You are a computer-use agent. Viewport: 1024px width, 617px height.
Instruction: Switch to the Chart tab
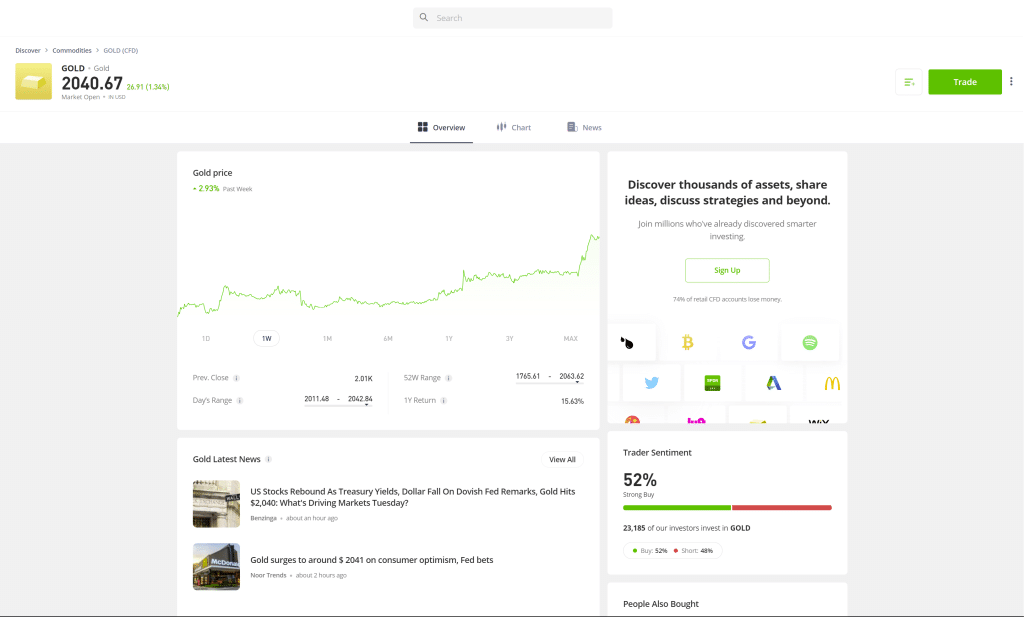click(x=513, y=128)
